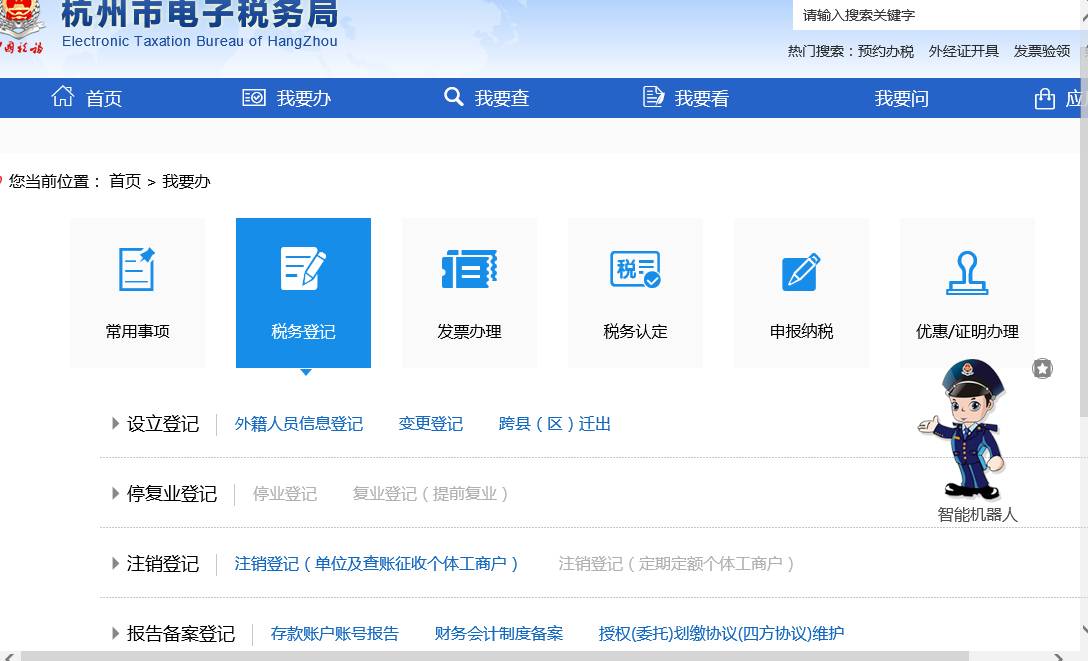
Task: Open the 我要看 menu
Action: pyautogui.click(x=687, y=96)
